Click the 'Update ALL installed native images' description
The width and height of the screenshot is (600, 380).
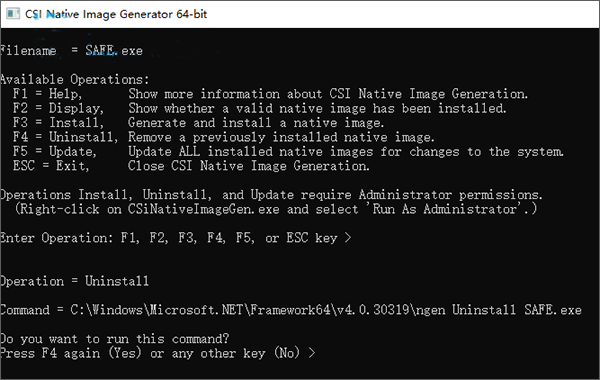pos(346,152)
